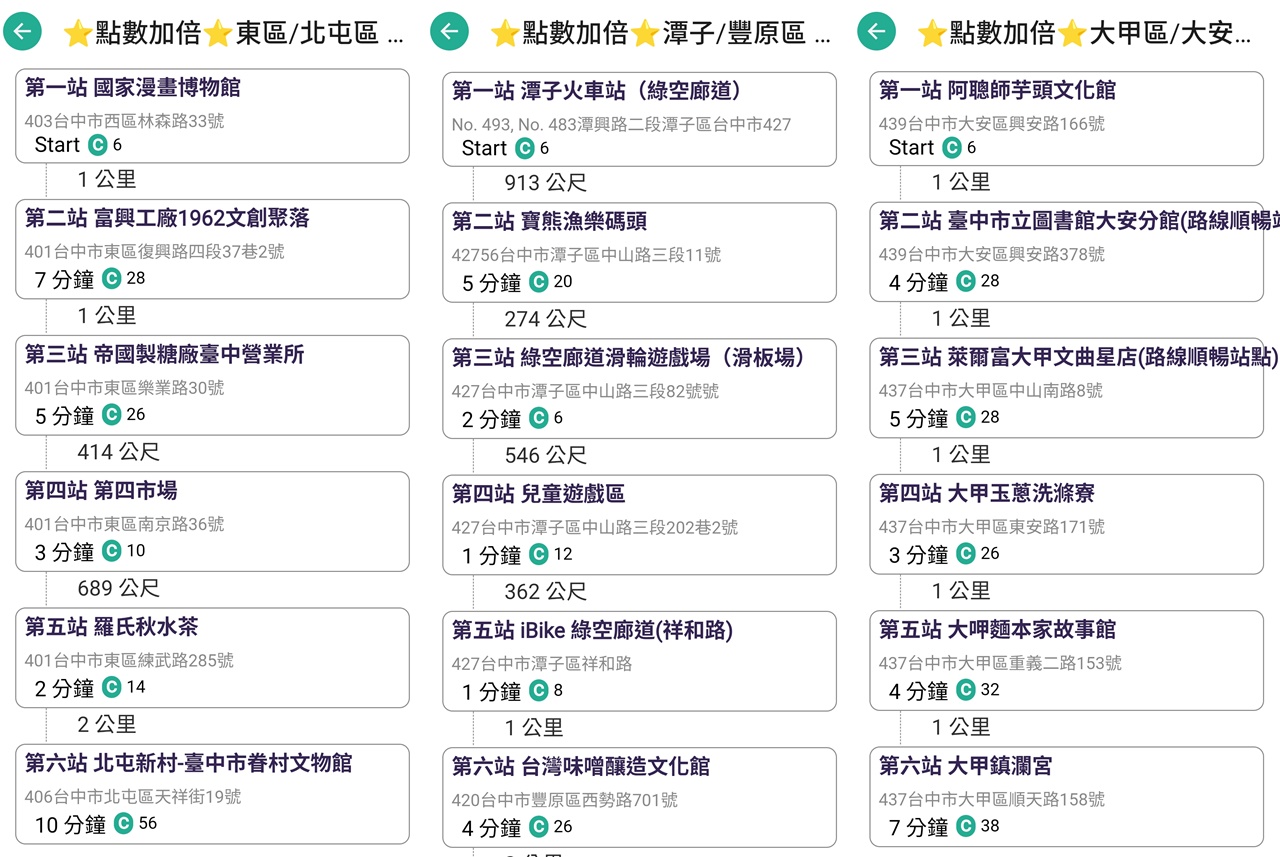The width and height of the screenshot is (1280, 857).
Task: Open the 第五站 iBike 綠空廊道(祥和路) card
Action: click(x=639, y=658)
